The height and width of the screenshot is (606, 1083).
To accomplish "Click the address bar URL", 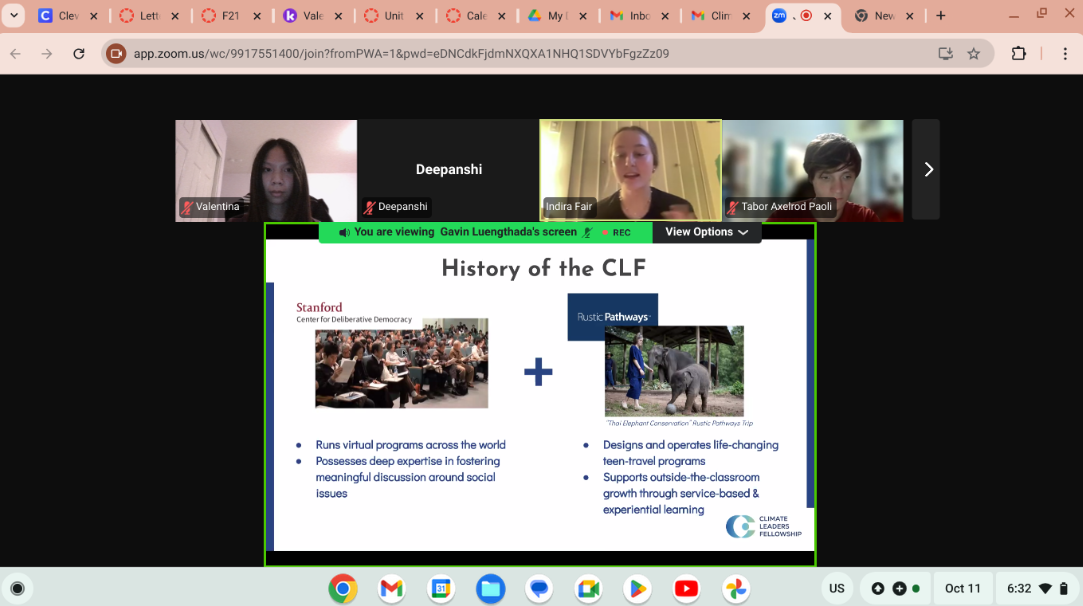I will pyautogui.click(x=401, y=53).
